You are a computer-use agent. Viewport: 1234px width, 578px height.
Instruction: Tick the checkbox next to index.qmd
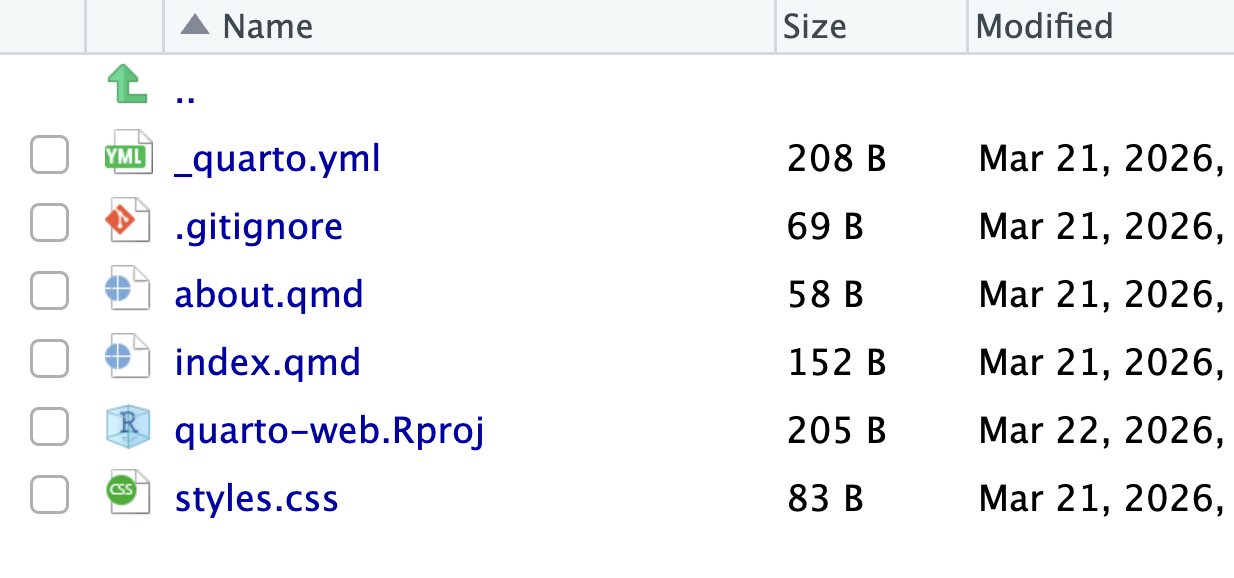tap(49, 360)
